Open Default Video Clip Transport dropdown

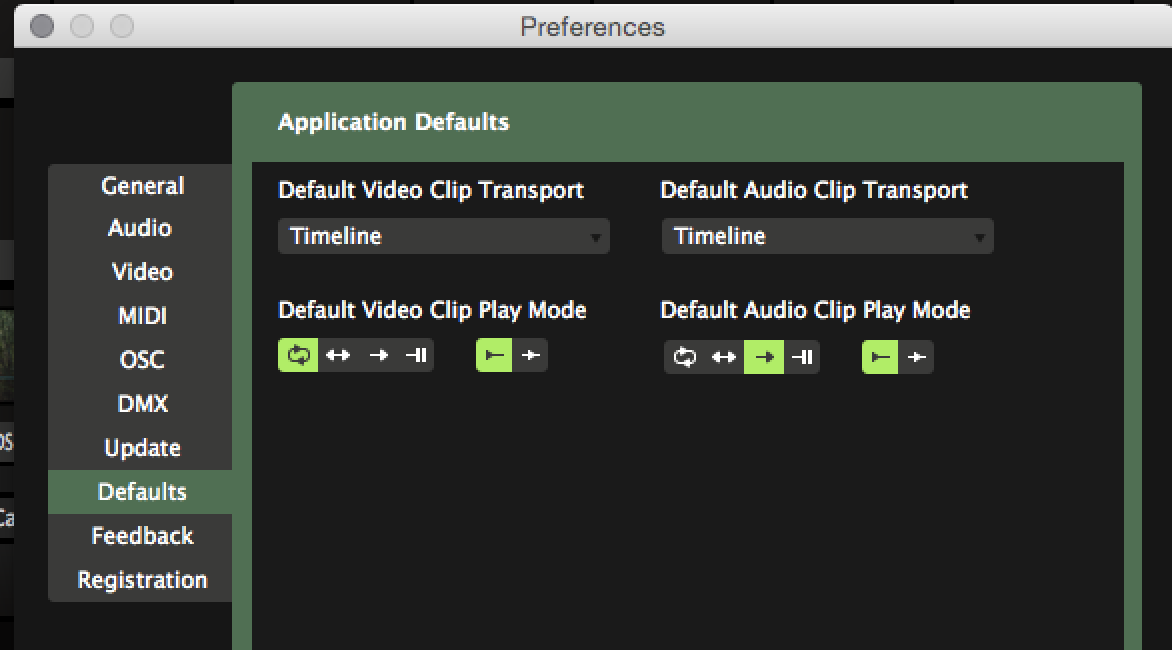click(443, 237)
